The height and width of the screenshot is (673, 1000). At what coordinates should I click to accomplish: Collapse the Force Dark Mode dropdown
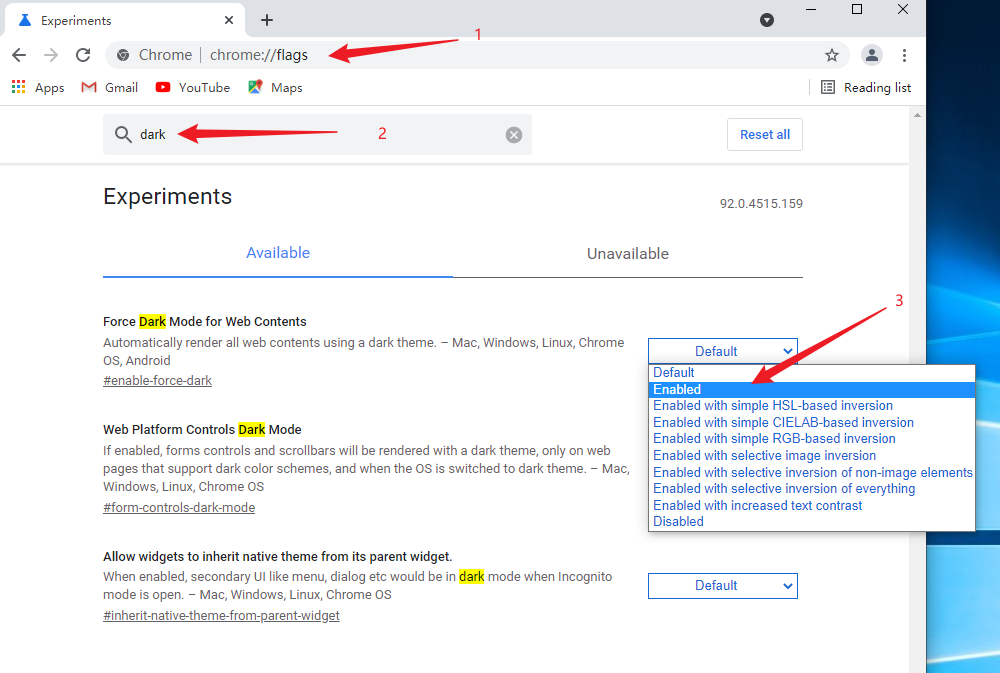click(723, 351)
